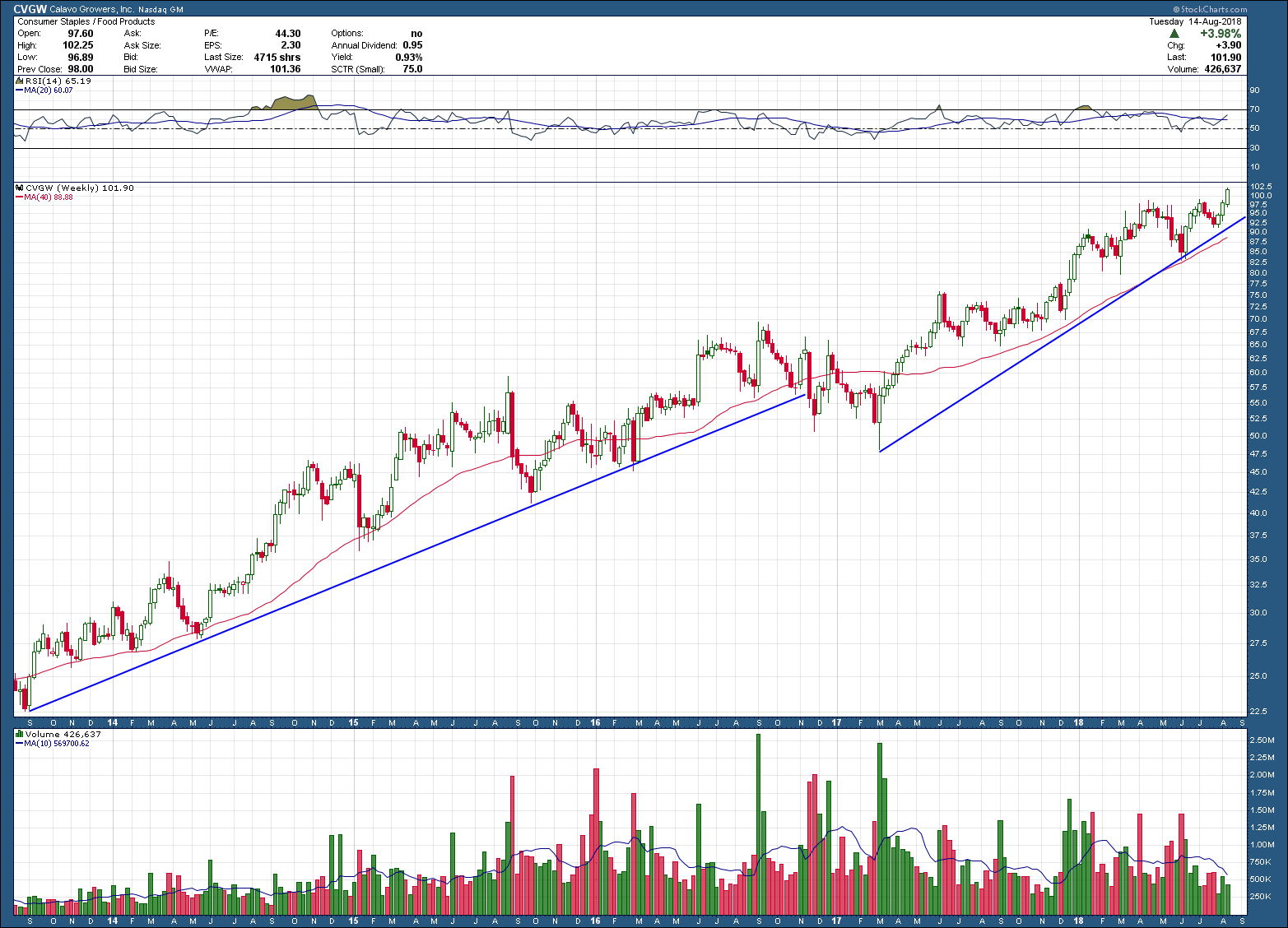Click the Options value no
This screenshot has width=1288, height=928.
point(416,34)
